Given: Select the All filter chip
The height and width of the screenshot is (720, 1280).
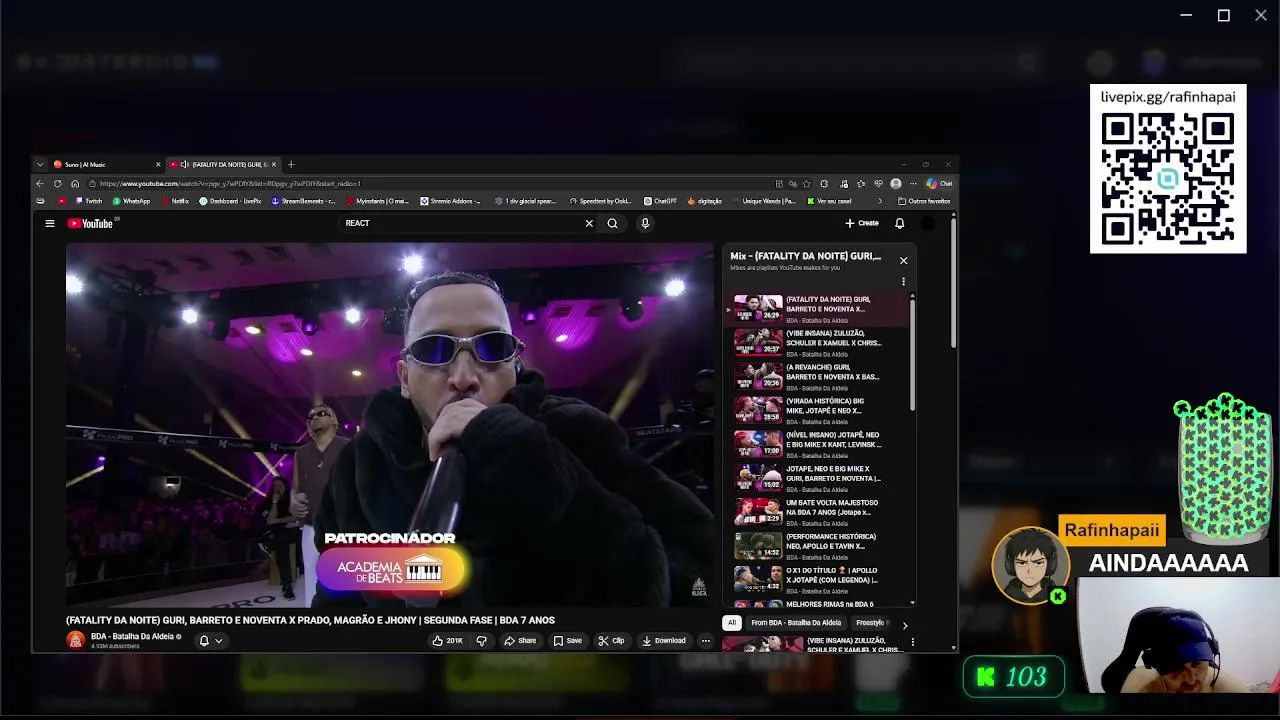Looking at the screenshot, I should click(x=731, y=623).
